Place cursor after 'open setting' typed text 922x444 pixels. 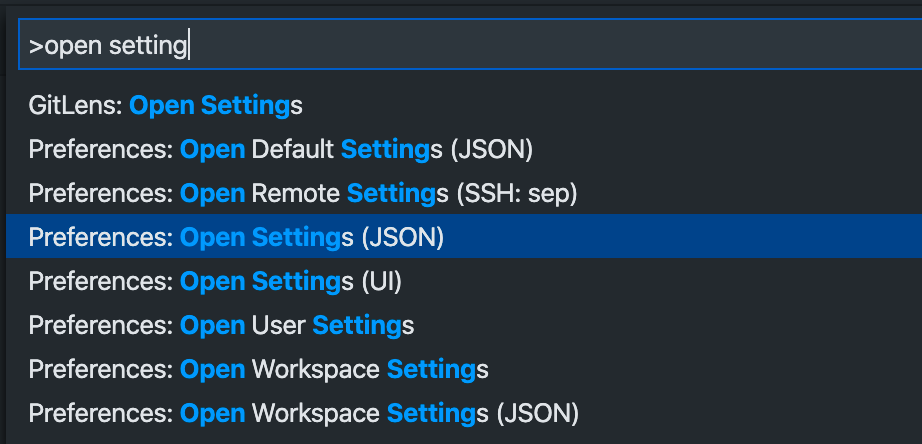coord(188,45)
